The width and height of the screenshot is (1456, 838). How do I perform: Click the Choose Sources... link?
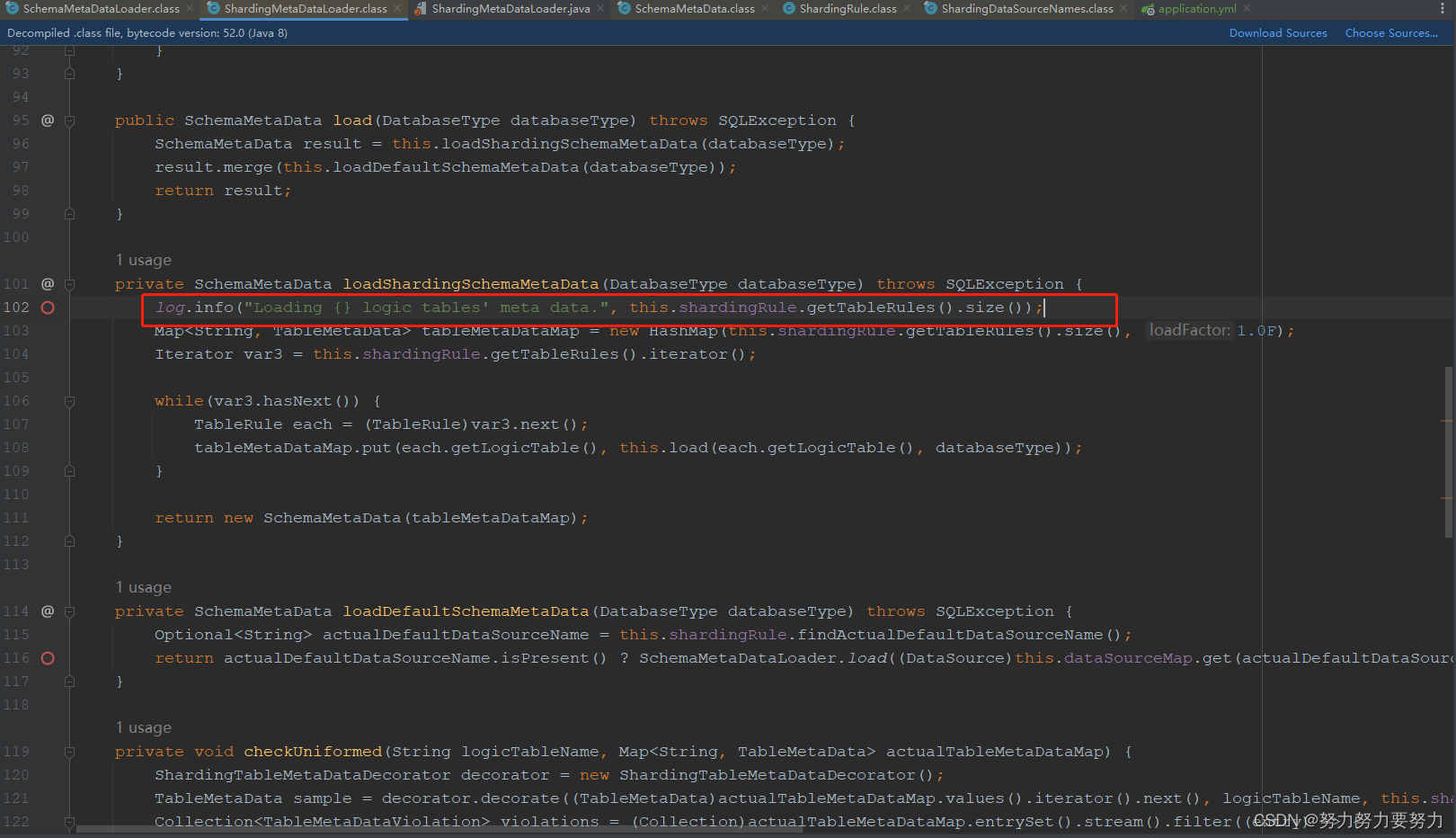1391,33
